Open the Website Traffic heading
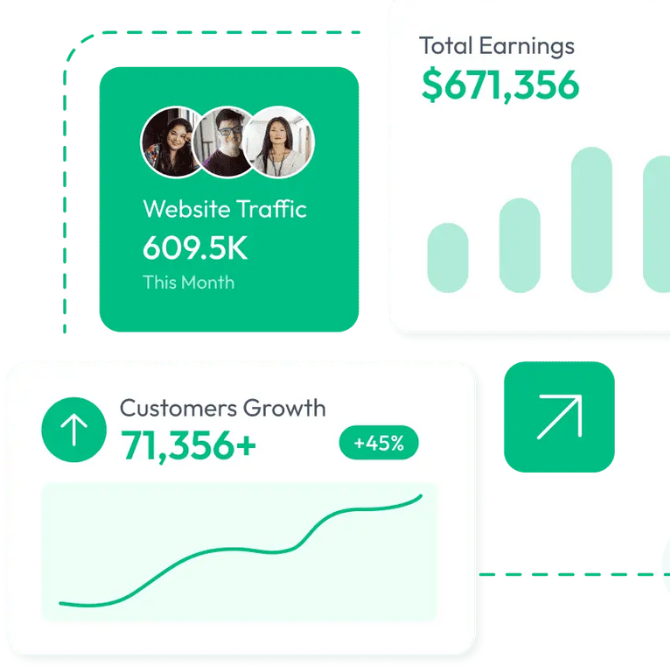The width and height of the screenshot is (670, 670). tap(224, 209)
